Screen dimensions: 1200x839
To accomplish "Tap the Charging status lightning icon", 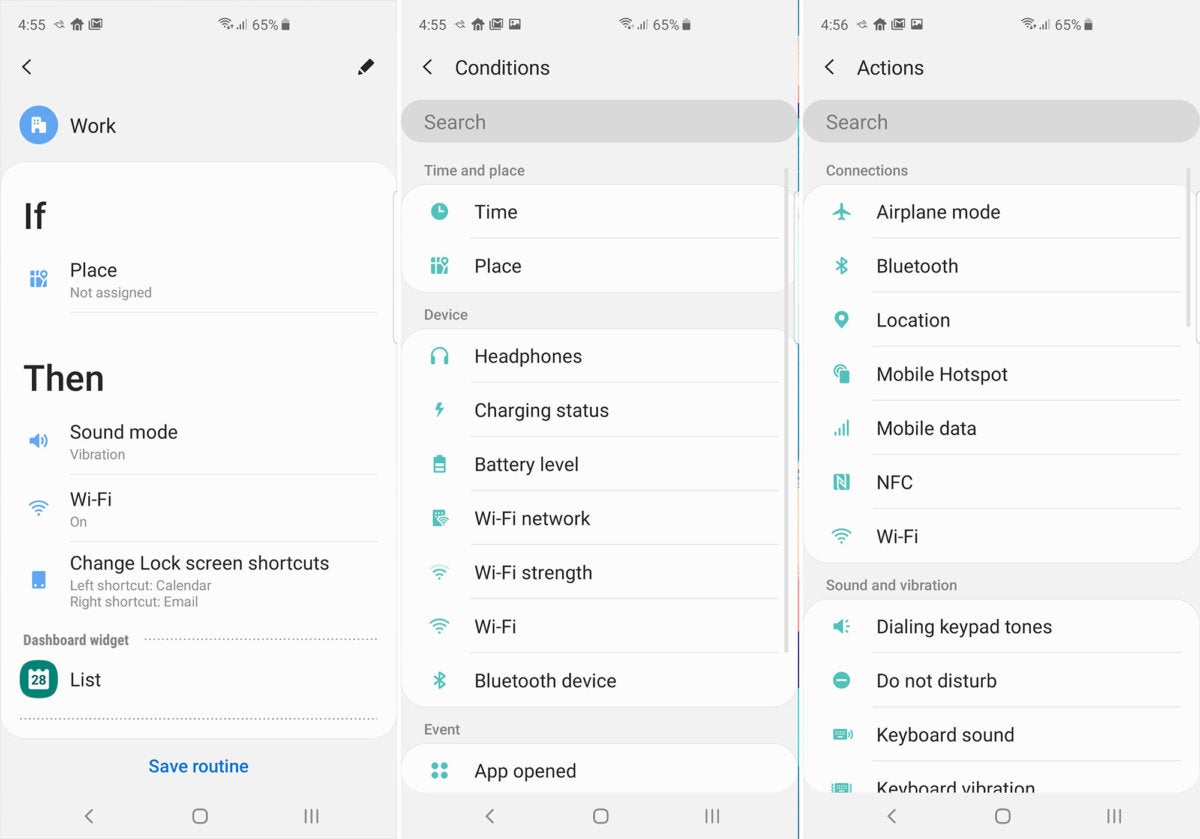I will point(439,410).
